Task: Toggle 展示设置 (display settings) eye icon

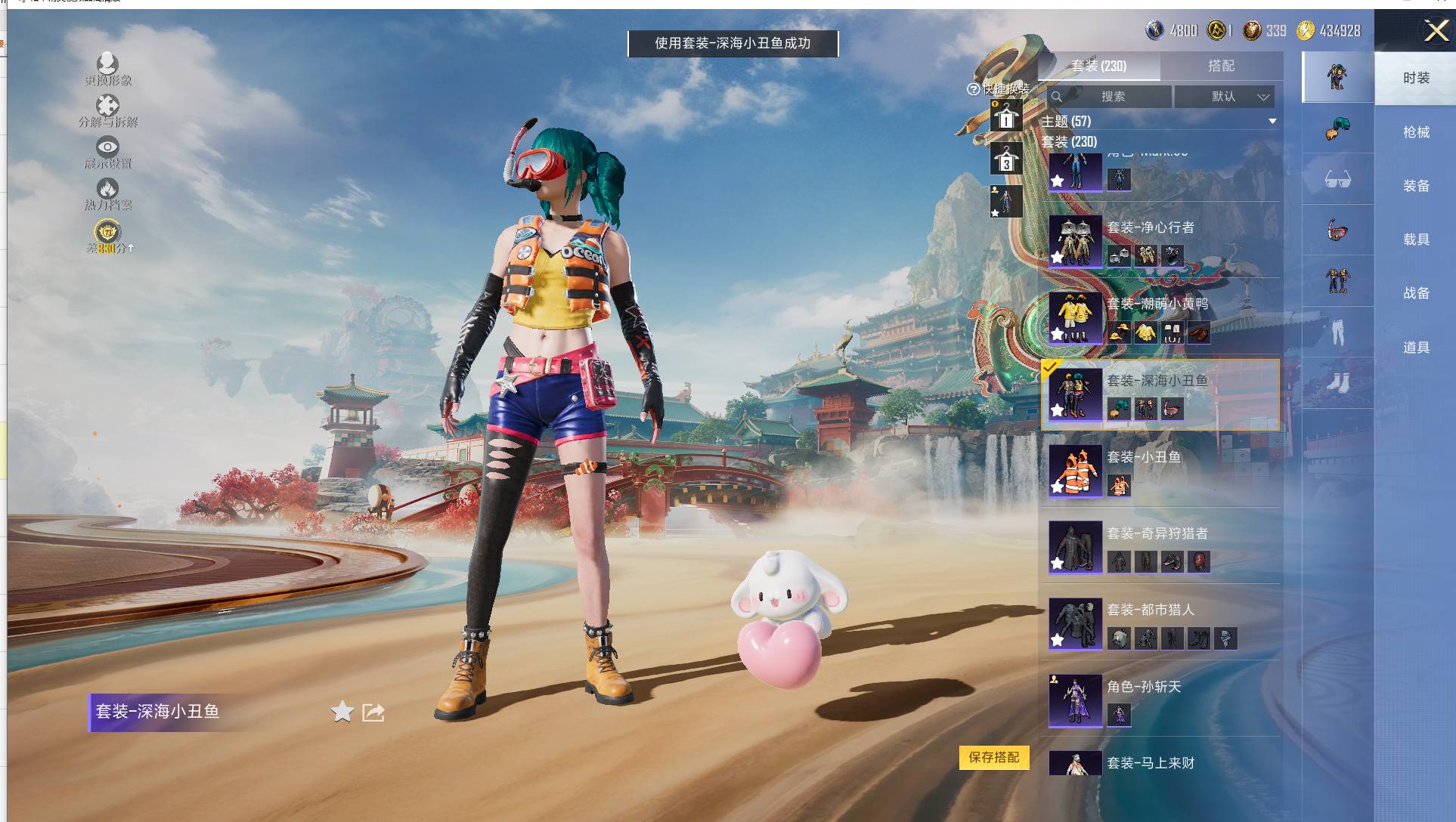Action: click(107, 147)
